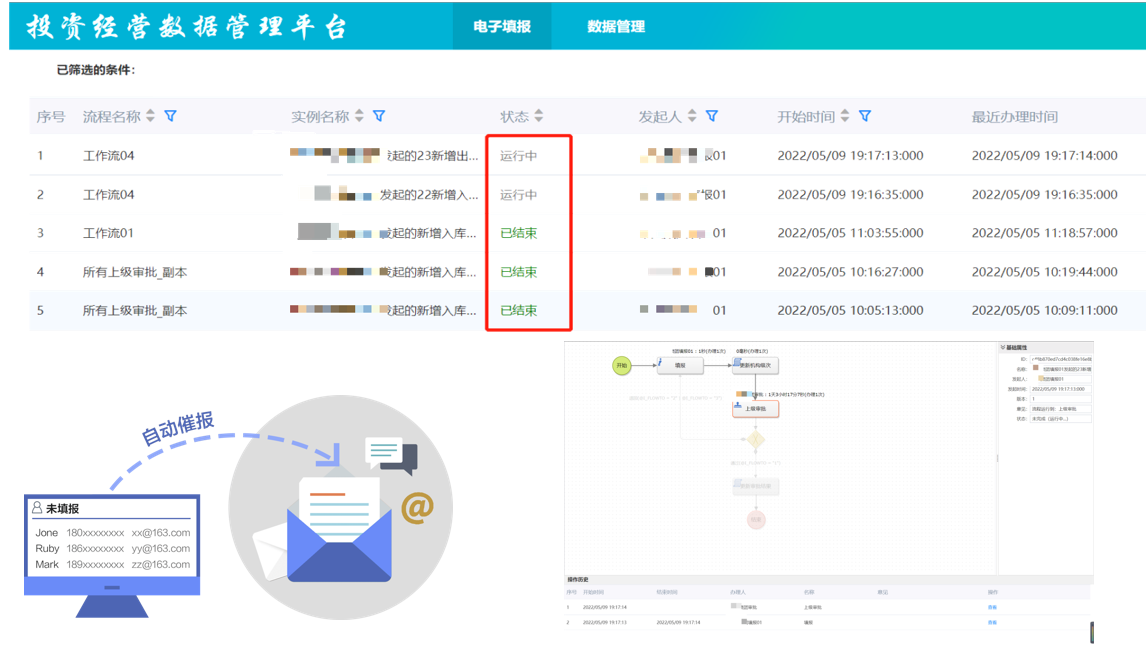1146x654 pixels.
Task: Open the filter funnel on 实例名称 column
Action: pyautogui.click(x=378, y=115)
